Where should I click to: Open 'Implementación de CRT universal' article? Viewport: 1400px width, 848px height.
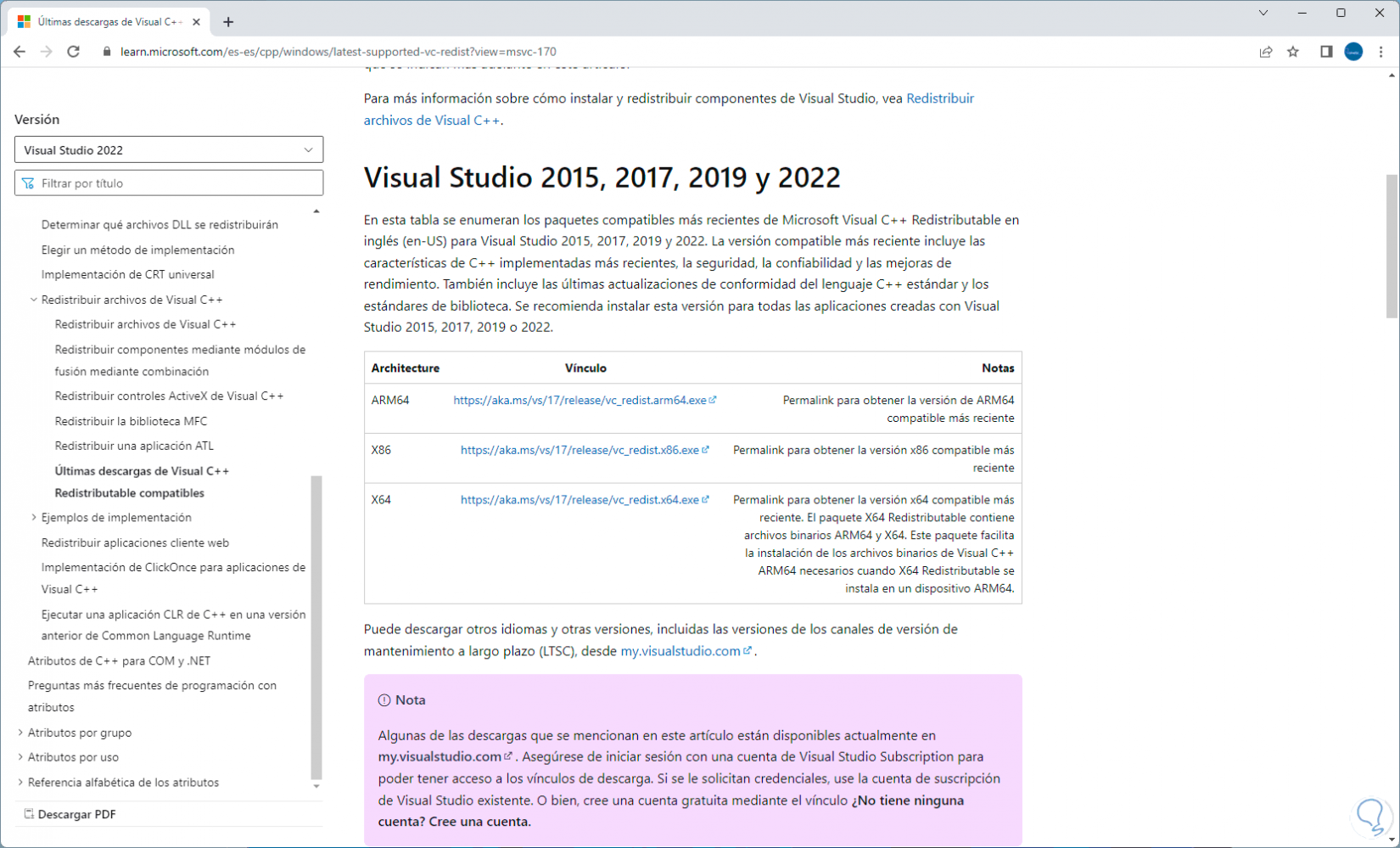(127, 274)
